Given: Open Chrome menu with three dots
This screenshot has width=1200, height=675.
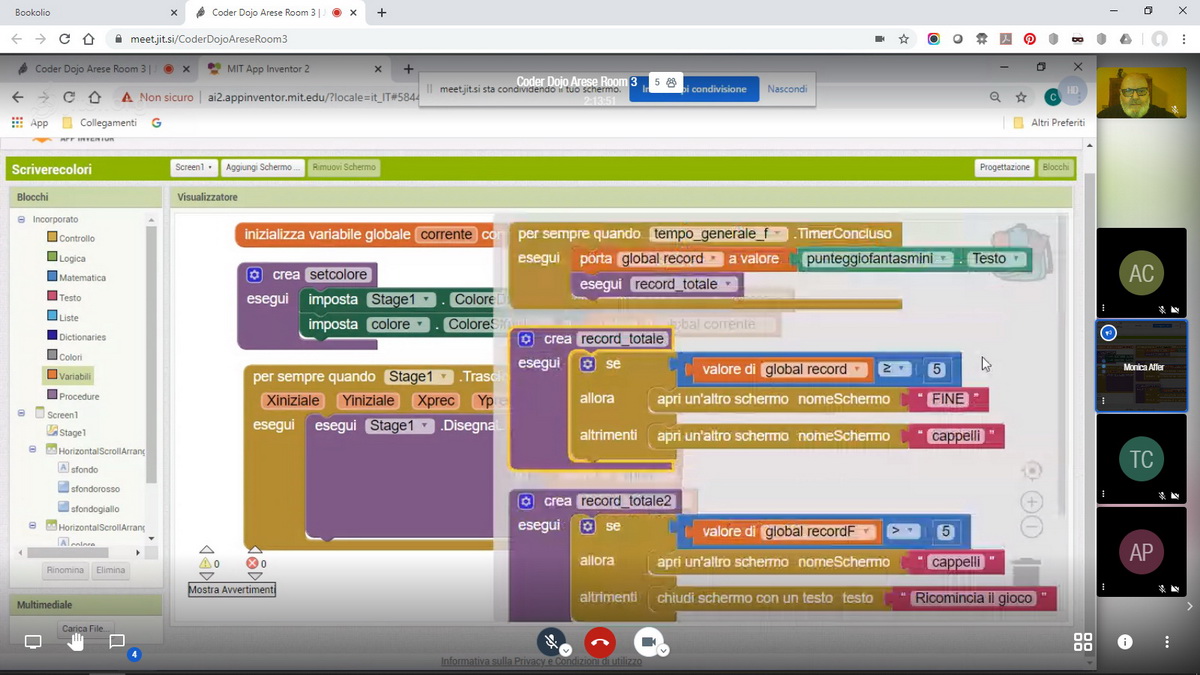Looking at the screenshot, I should pyautogui.click(x=1184, y=39).
